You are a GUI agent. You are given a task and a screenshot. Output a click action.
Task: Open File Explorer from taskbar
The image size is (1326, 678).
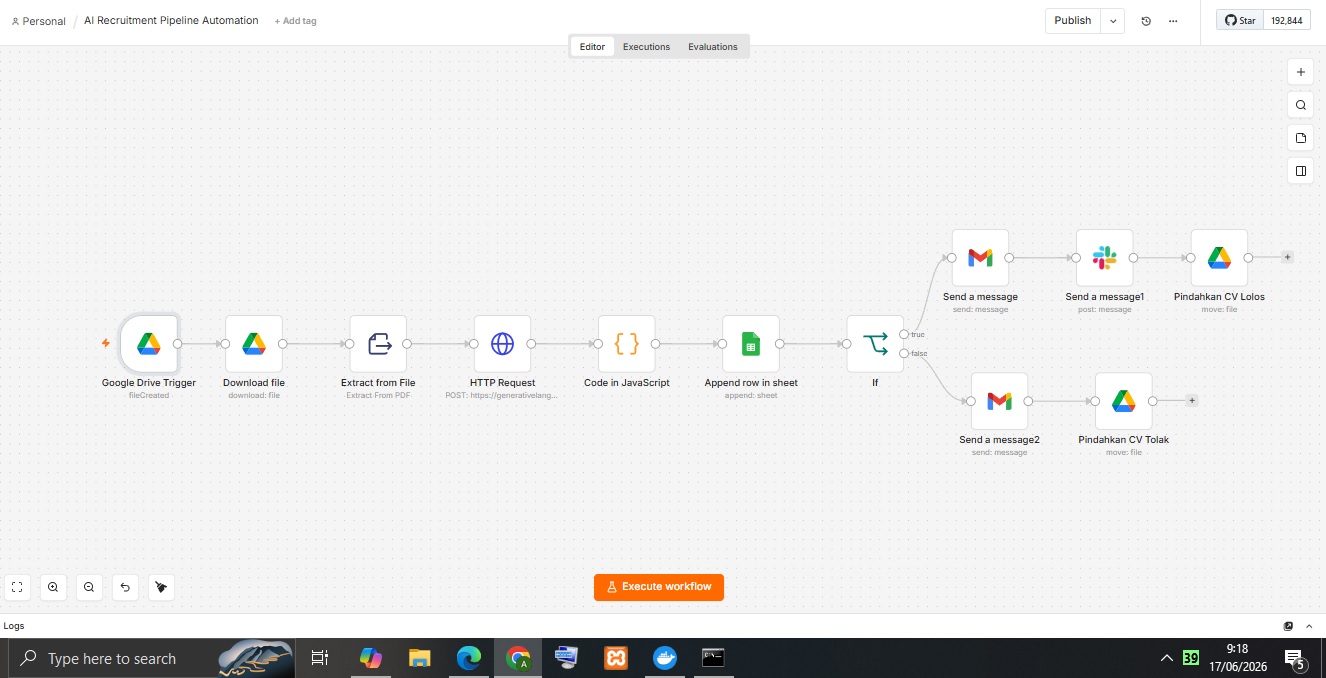pyautogui.click(x=420, y=658)
